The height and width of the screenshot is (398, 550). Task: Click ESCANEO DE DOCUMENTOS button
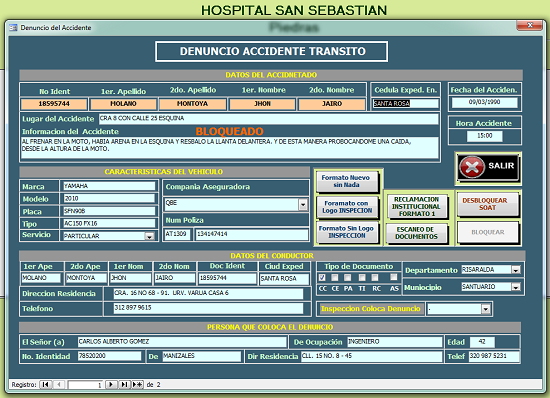tap(416, 233)
